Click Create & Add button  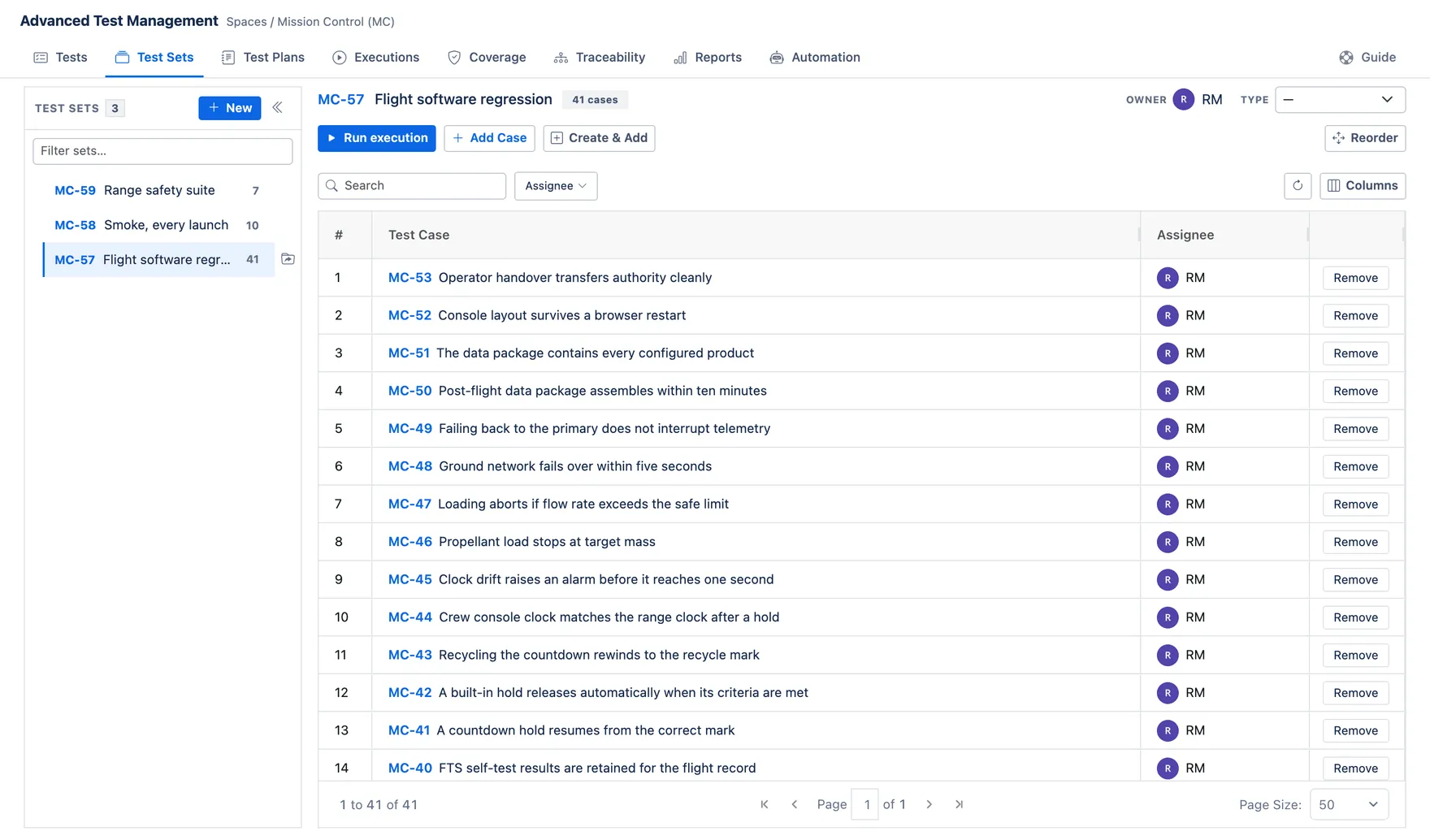coord(600,138)
